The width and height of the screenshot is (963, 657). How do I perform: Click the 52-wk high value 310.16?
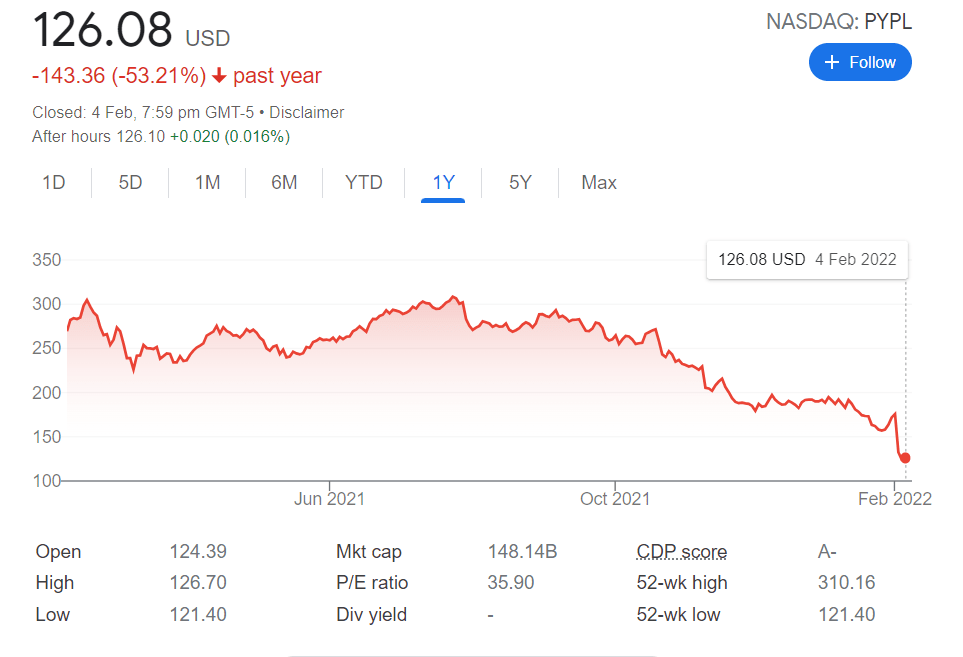(846, 583)
